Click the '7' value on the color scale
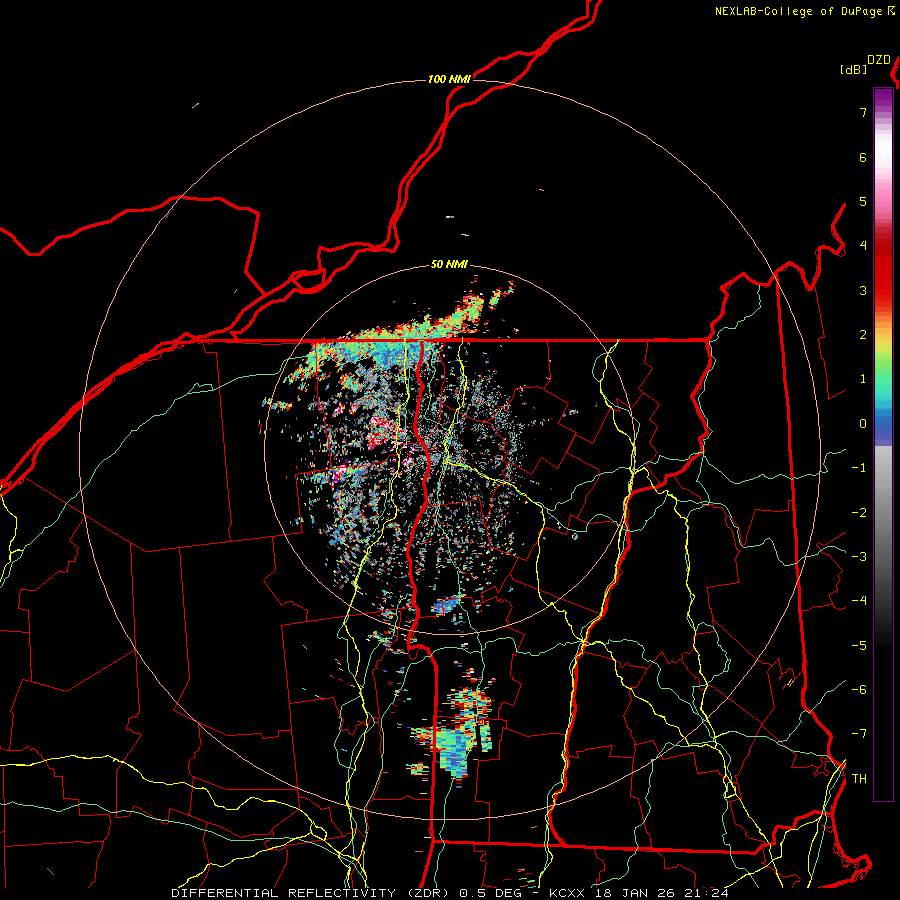The image size is (900, 900). tap(863, 112)
